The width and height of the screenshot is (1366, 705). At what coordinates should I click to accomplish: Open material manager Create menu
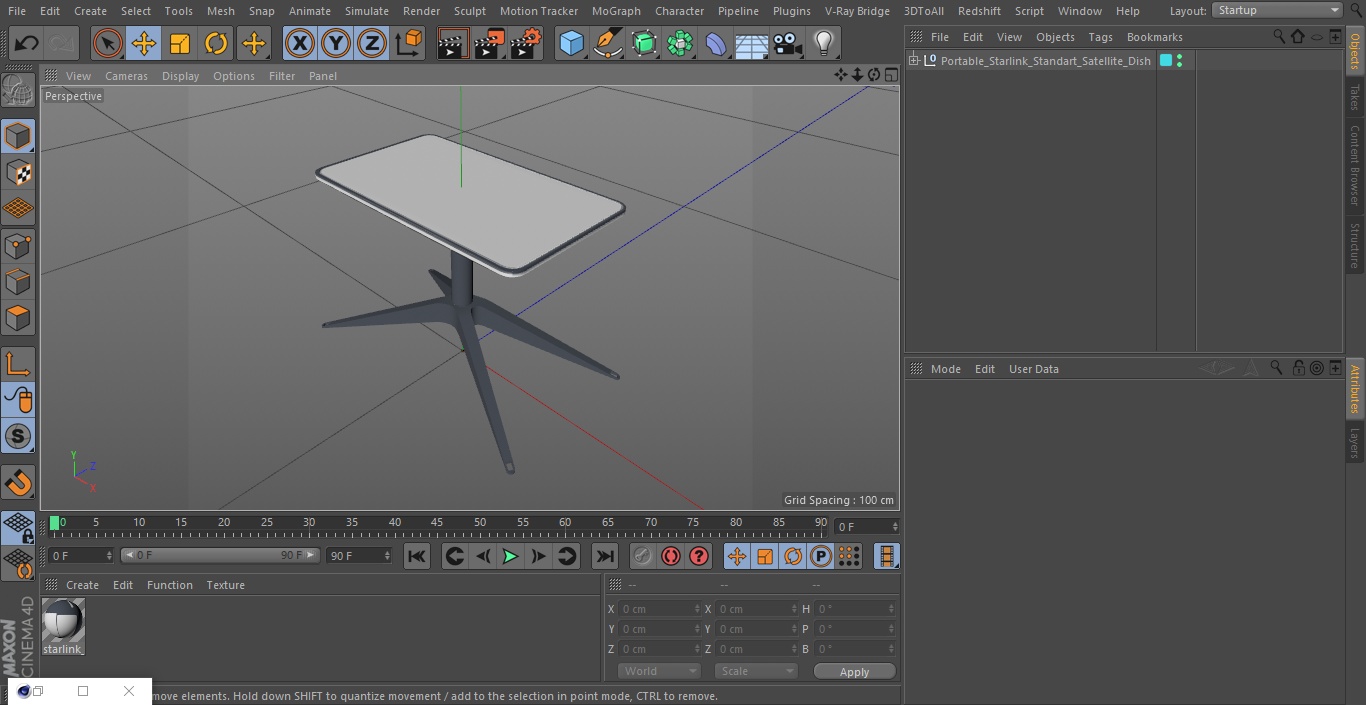point(82,585)
